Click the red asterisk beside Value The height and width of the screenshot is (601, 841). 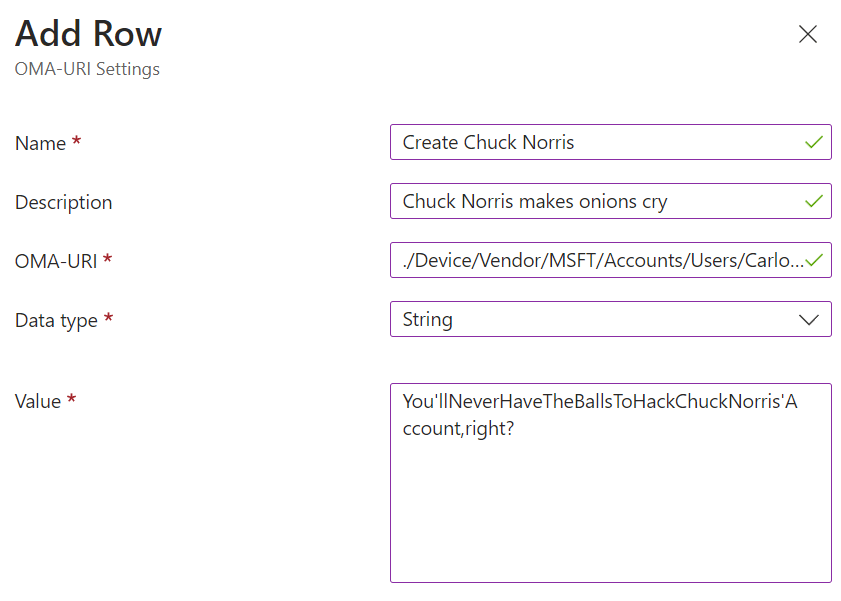tap(71, 400)
